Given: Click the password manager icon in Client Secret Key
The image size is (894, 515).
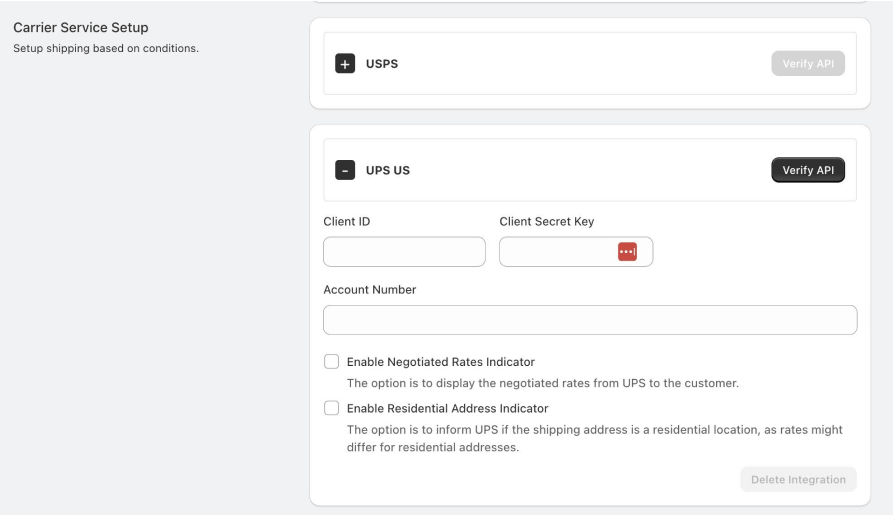Looking at the screenshot, I should [x=627, y=252].
